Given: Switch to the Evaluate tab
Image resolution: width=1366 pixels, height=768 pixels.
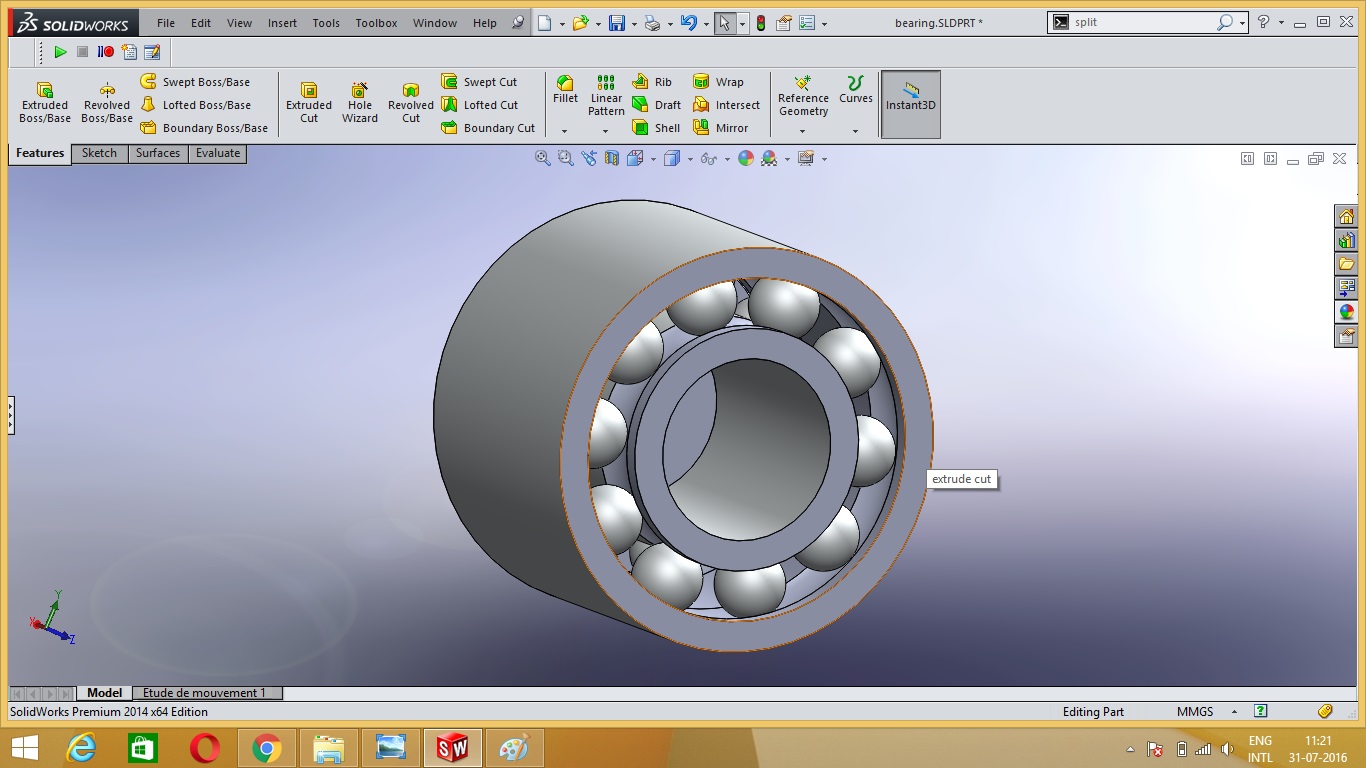Looking at the screenshot, I should tap(218, 153).
